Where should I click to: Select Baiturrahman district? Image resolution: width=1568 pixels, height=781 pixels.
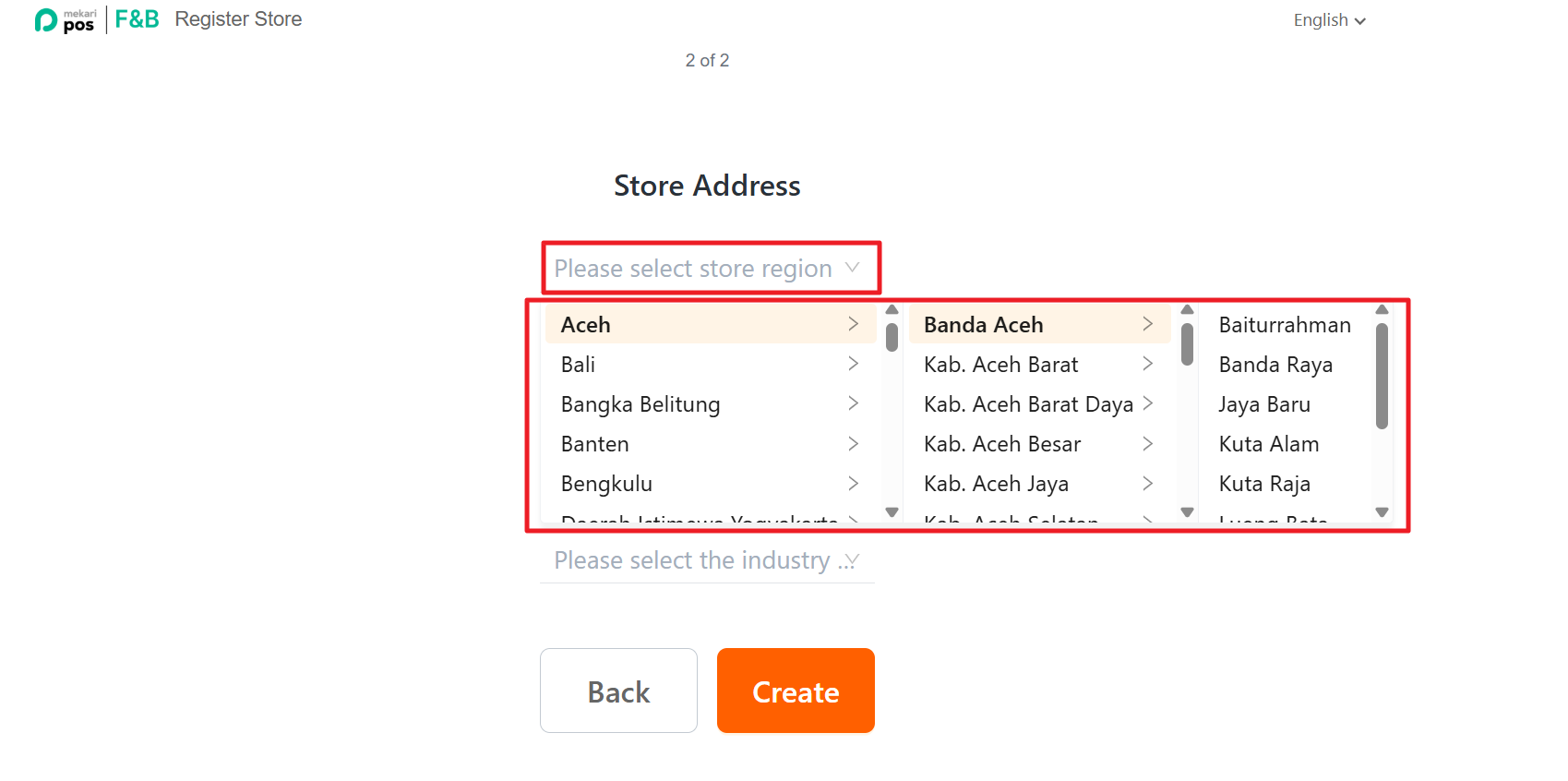[x=1285, y=325]
